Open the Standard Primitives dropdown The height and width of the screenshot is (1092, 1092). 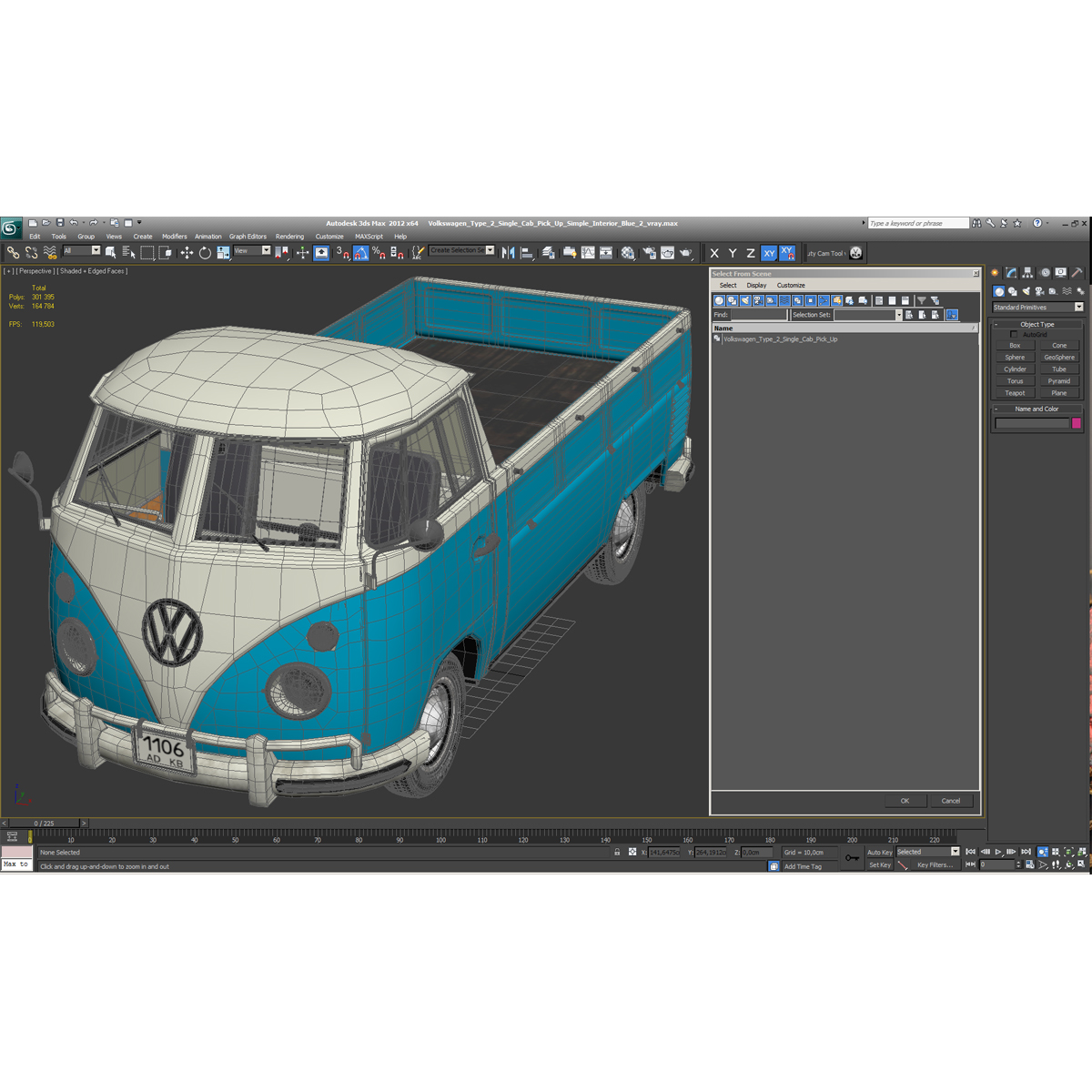1038,308
